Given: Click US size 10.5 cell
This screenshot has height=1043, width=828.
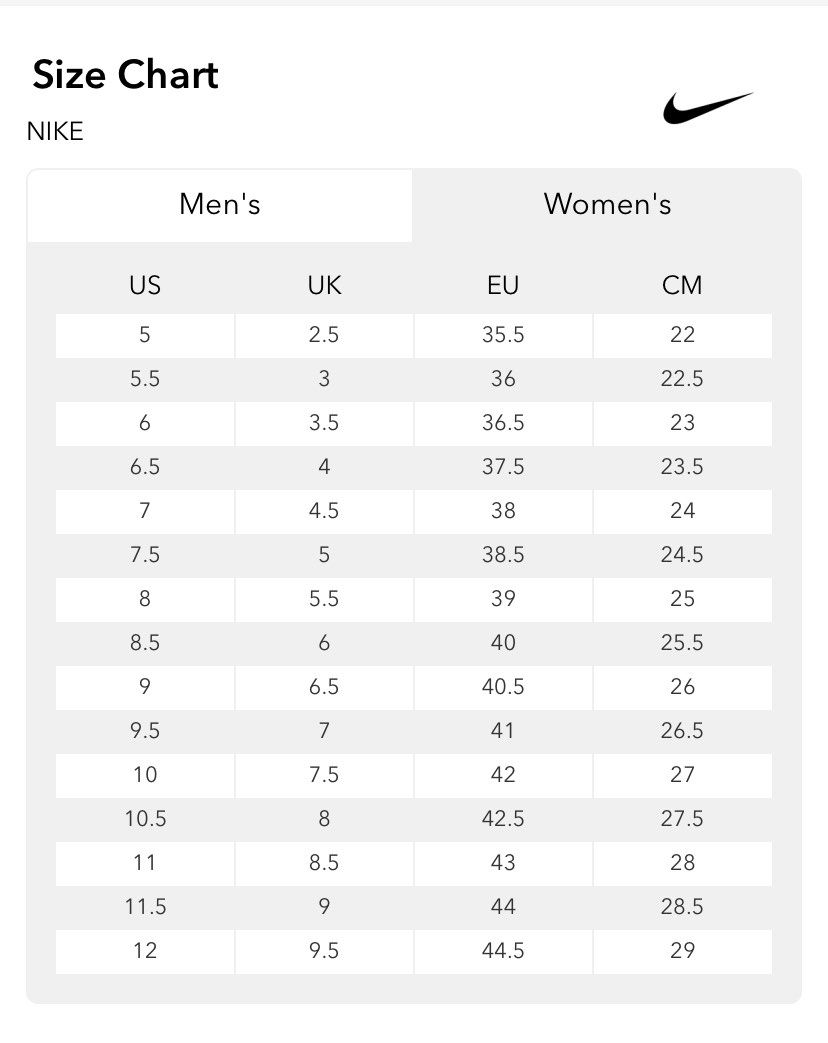Looking at the screenshot, I should [x=145, y=820].
